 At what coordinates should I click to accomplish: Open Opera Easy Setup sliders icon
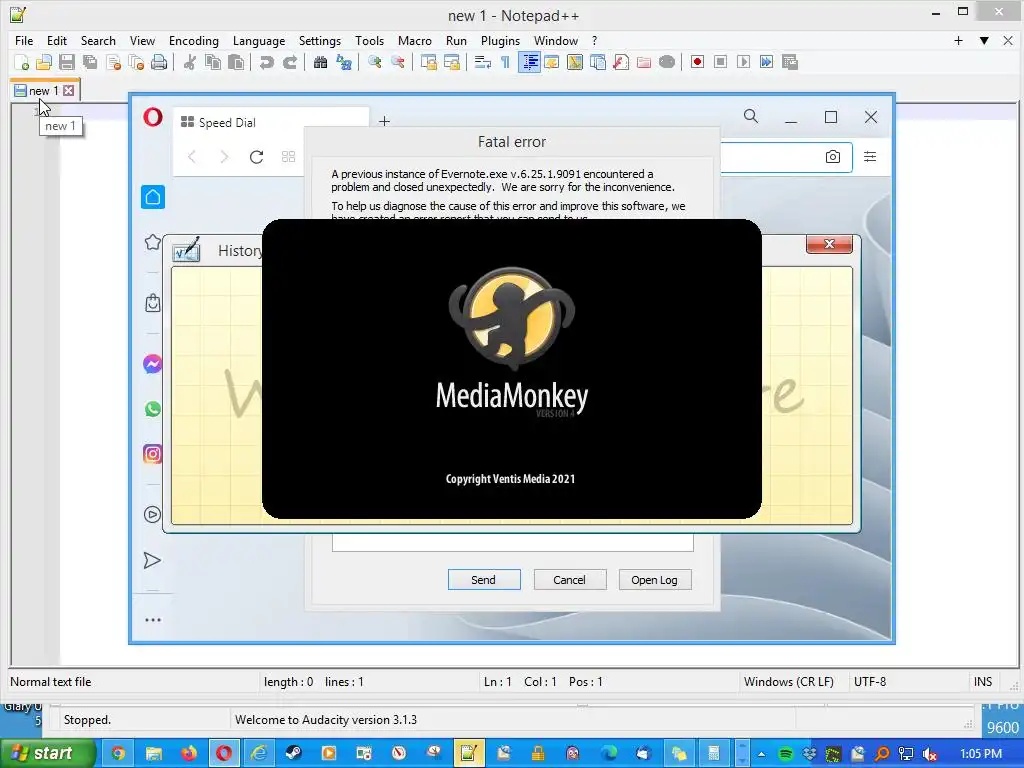(x=870, y=157)
